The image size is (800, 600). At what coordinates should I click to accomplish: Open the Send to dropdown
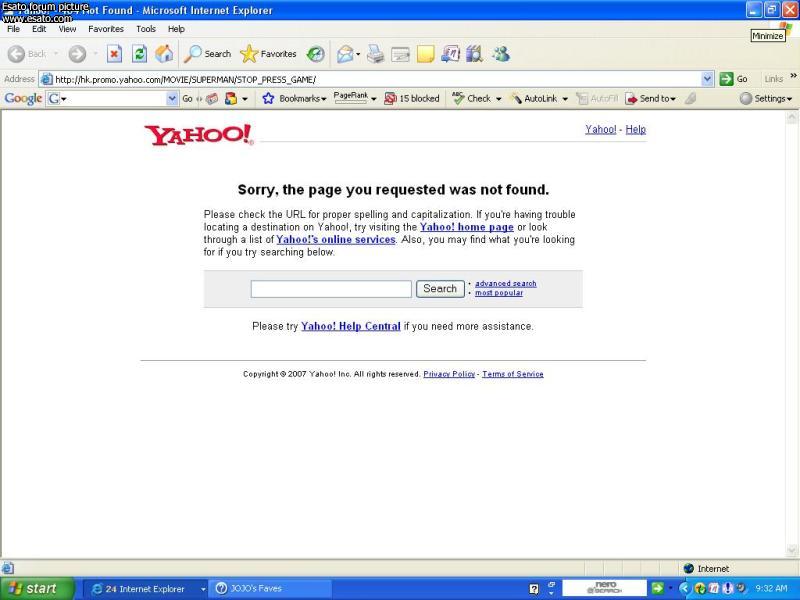pos(651,98)
